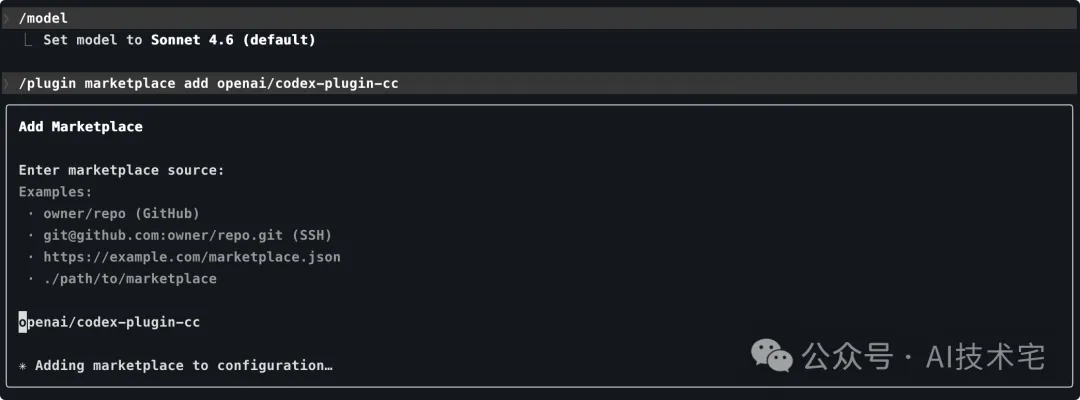Viewport: 1080px width, 400px height.
Task: Click the 公众号 · AI技术宅 watermark text
Action: 923,356
